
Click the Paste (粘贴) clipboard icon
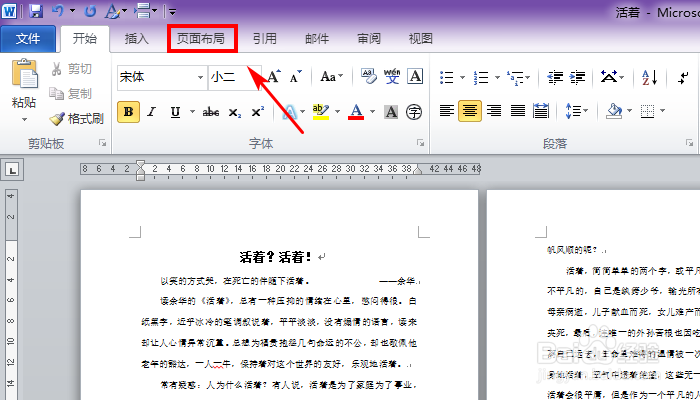coord(25,73)
